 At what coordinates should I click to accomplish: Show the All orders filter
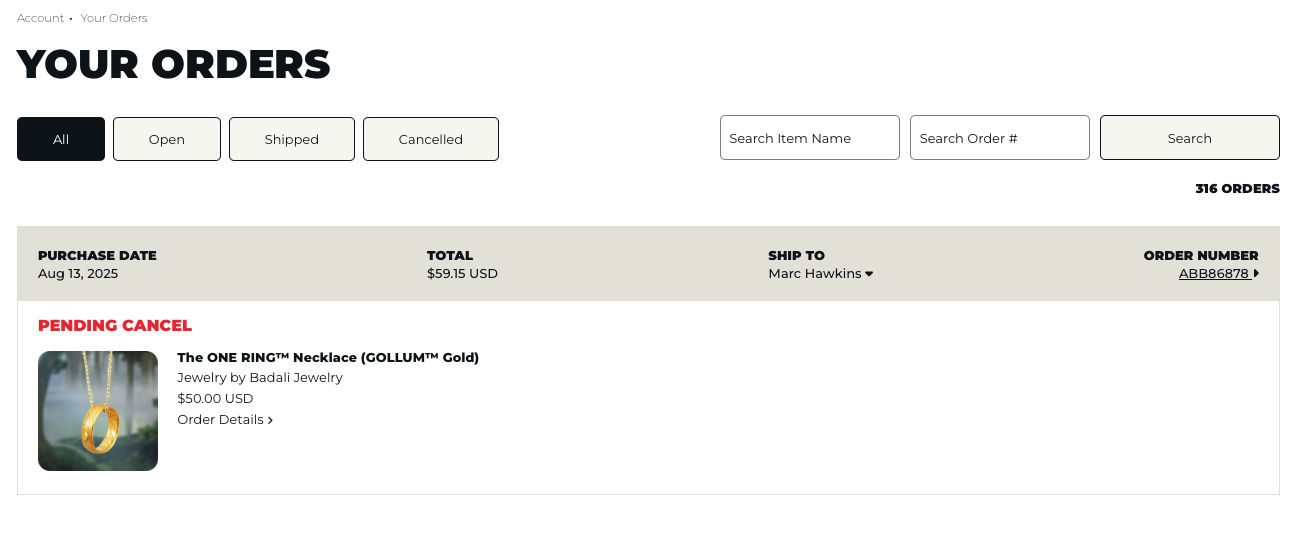pos(61,139)
